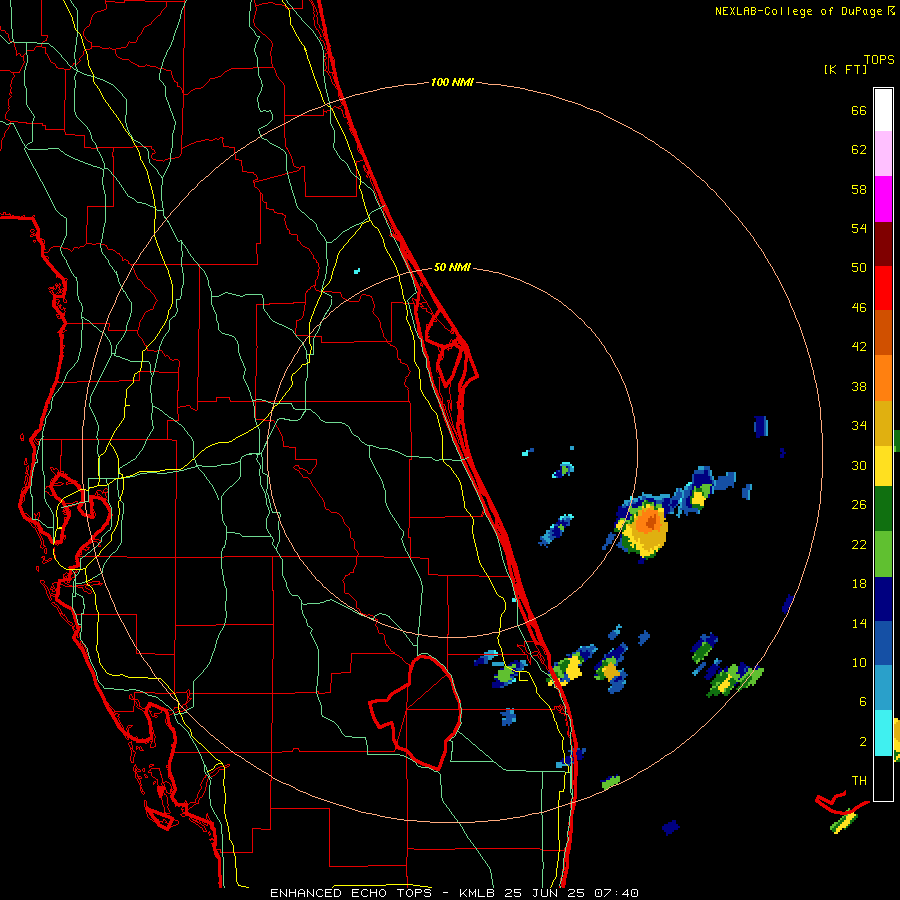
Task: Click the legend value label 54
Action: tap(859, 228)
